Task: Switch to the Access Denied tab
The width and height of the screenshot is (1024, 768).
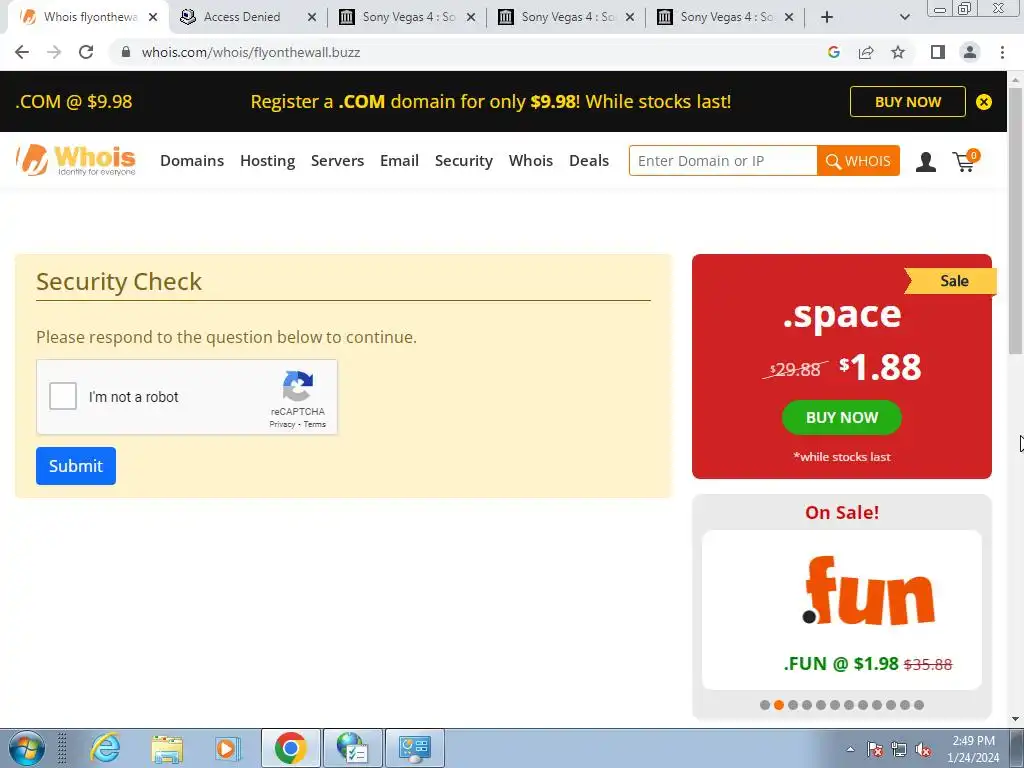Action: [x=243, y=17]
